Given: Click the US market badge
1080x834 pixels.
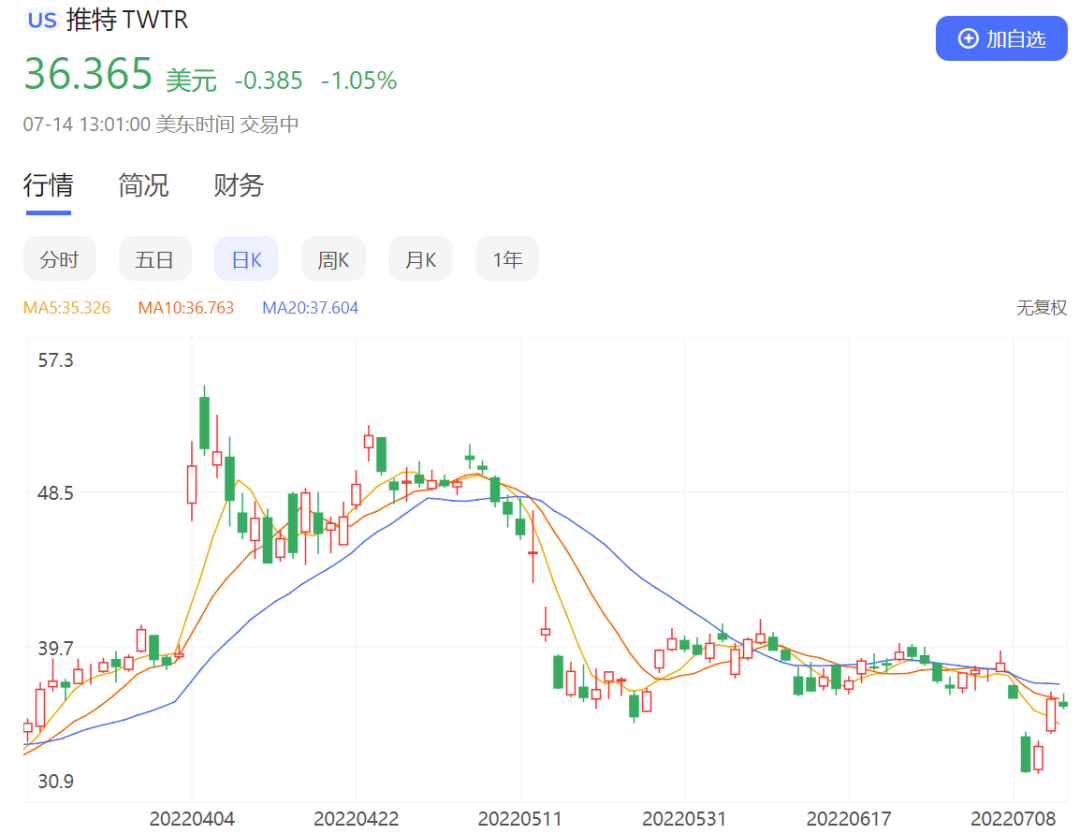Looking at the screenshot, I should pos(42,20).
